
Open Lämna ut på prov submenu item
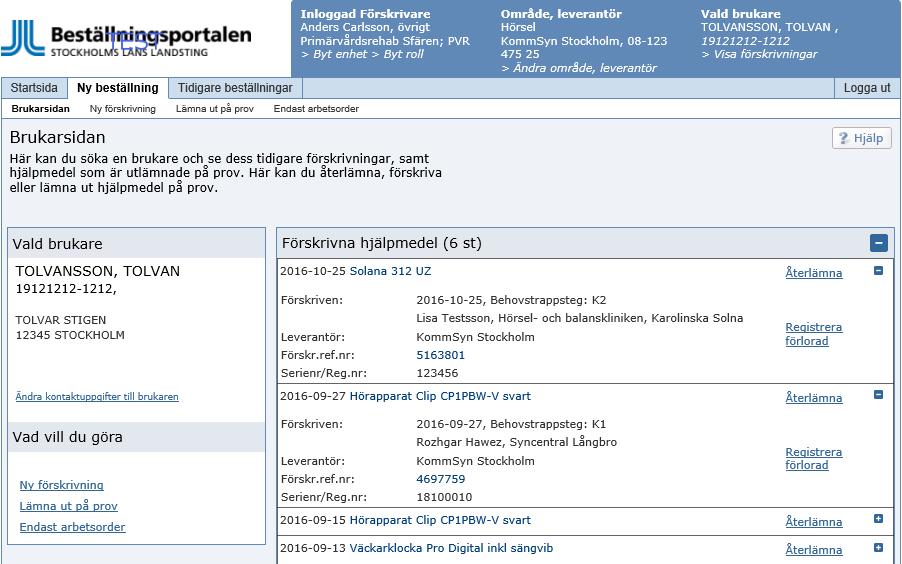pyautogui.click(x=215, y=109)
